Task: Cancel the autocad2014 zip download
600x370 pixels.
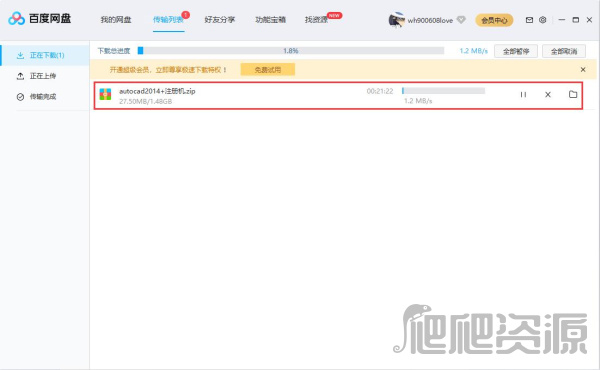Action: point(548,95)
